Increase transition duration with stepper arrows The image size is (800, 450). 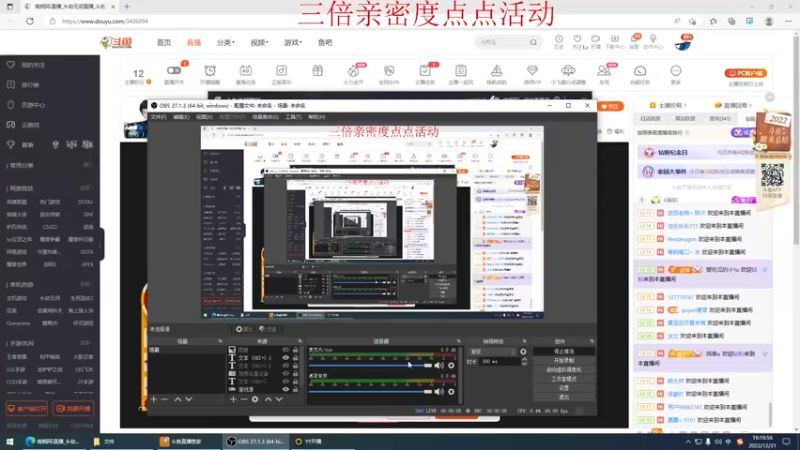pyautogui.click(x=524, y=359)
